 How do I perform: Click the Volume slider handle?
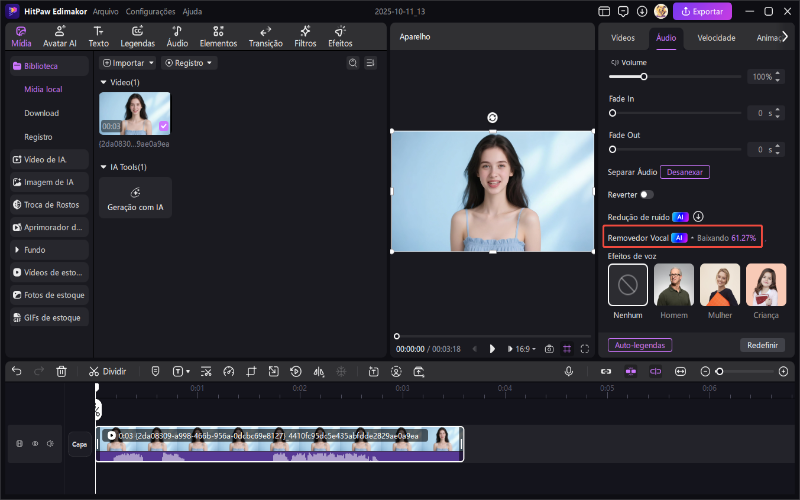coord(644,77)
